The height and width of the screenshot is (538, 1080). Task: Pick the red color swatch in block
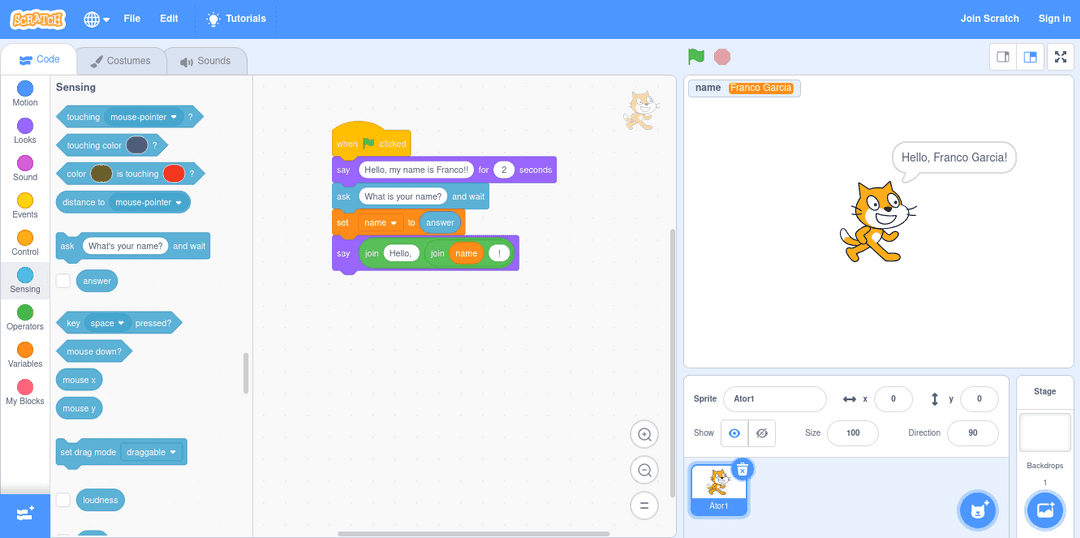click(174, 174)
